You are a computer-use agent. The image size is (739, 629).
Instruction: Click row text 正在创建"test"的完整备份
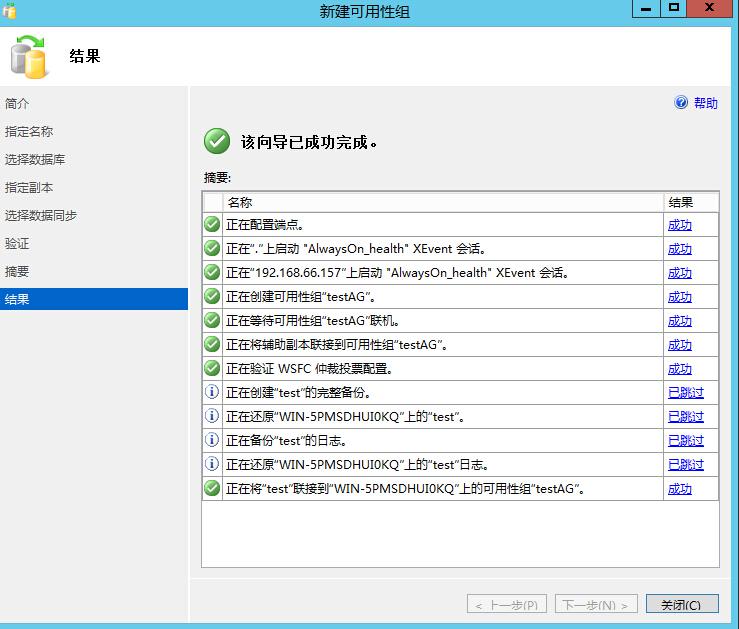coord(298,393)
